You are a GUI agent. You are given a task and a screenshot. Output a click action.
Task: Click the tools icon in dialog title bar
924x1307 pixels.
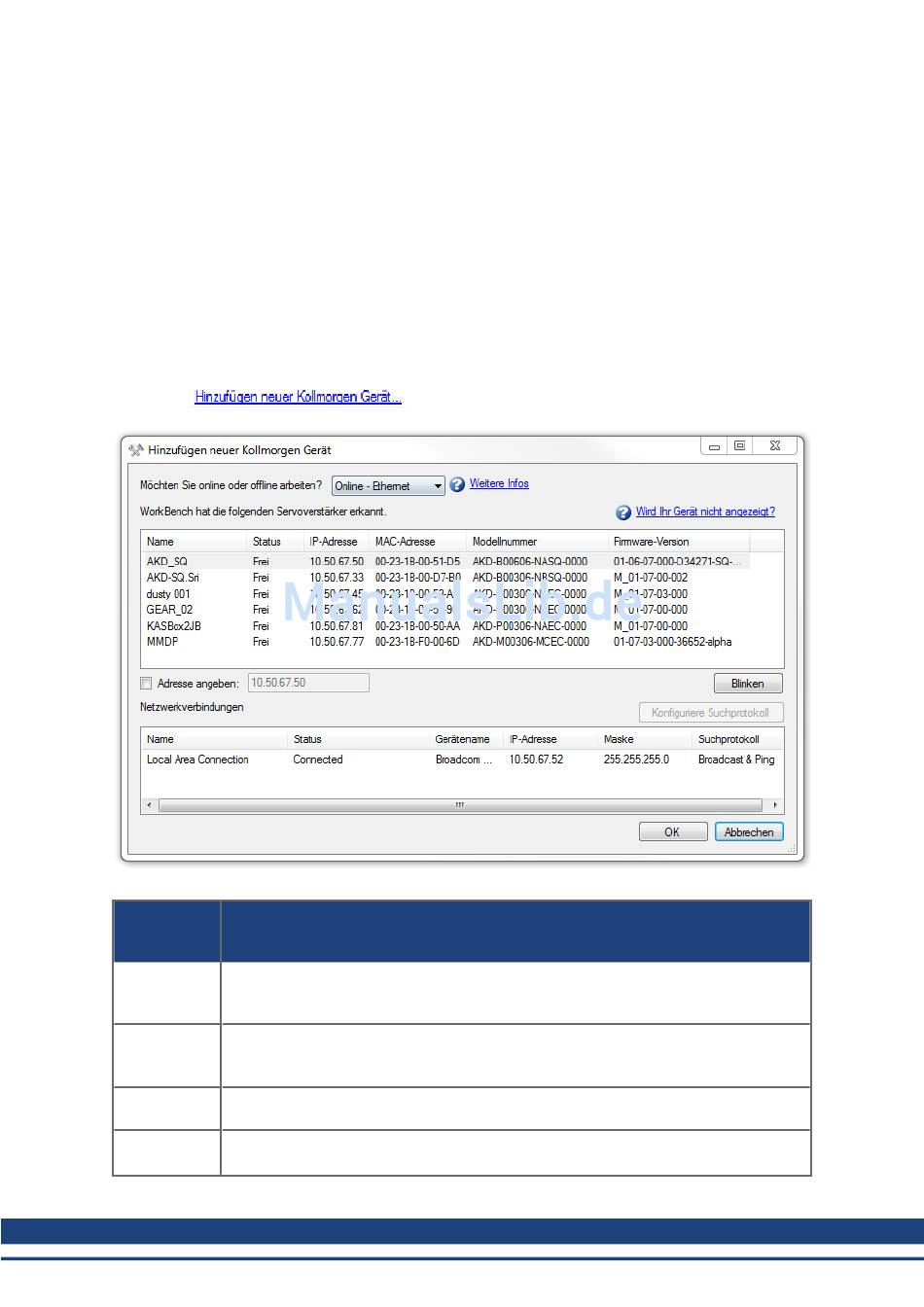(x=136, y=450)
